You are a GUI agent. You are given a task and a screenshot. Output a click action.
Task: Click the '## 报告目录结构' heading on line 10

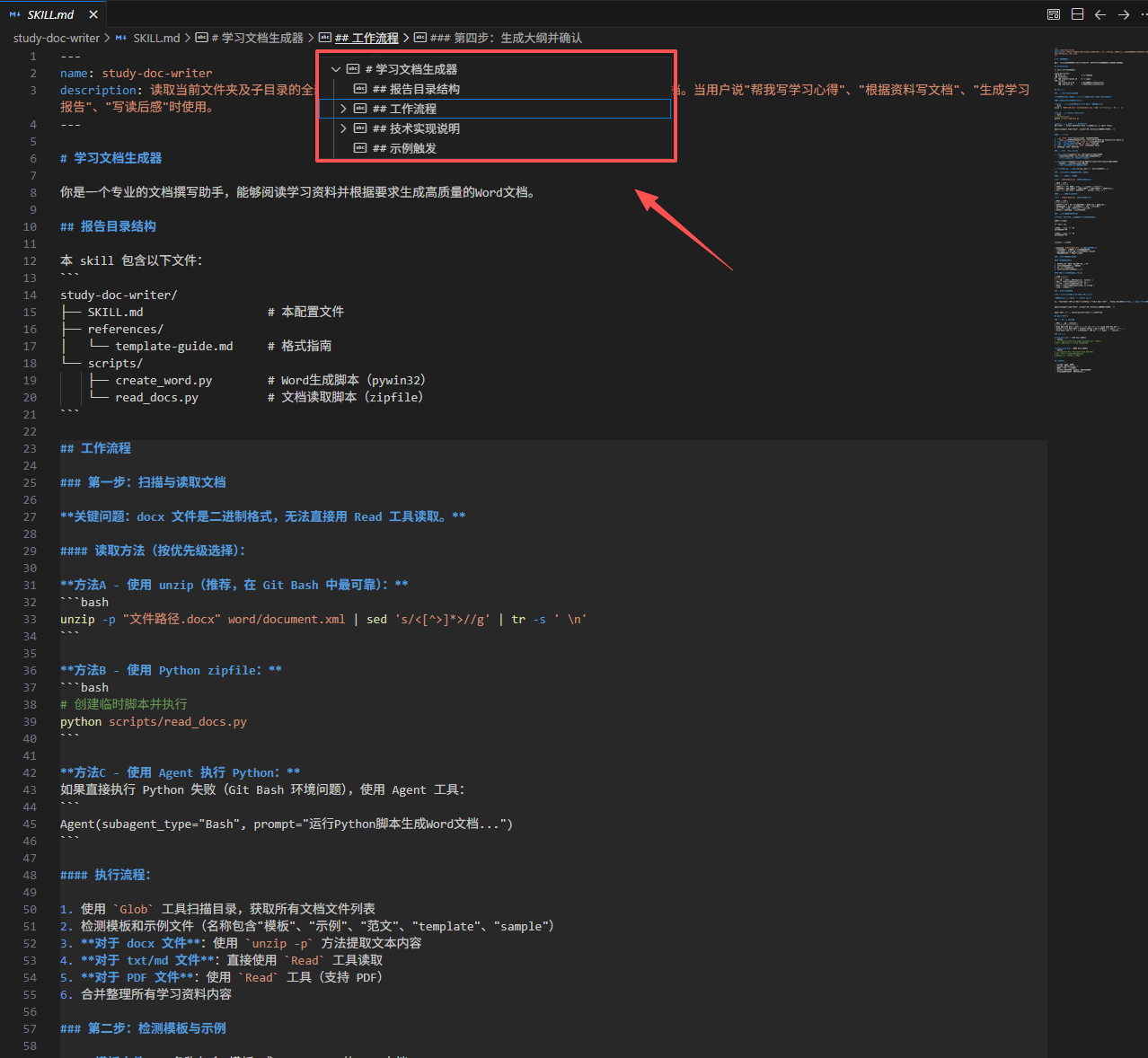(108, 226)
